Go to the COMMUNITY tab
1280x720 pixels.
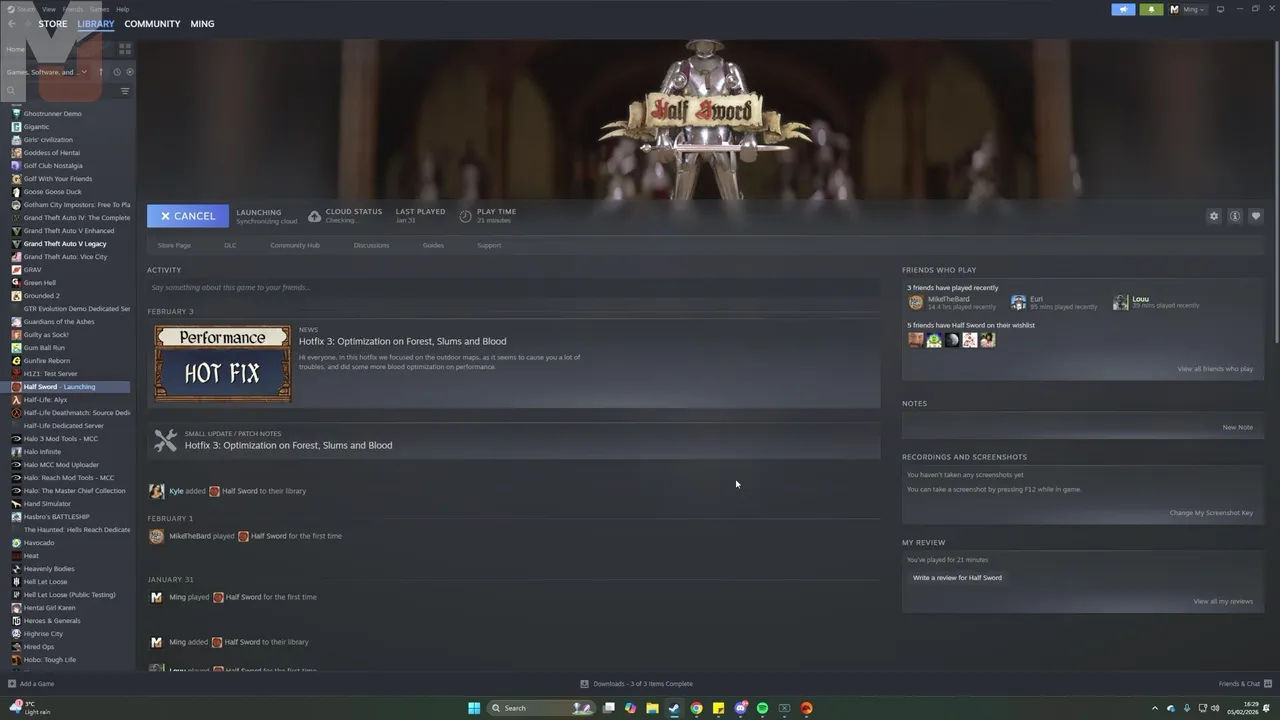(x=152, y=24)
